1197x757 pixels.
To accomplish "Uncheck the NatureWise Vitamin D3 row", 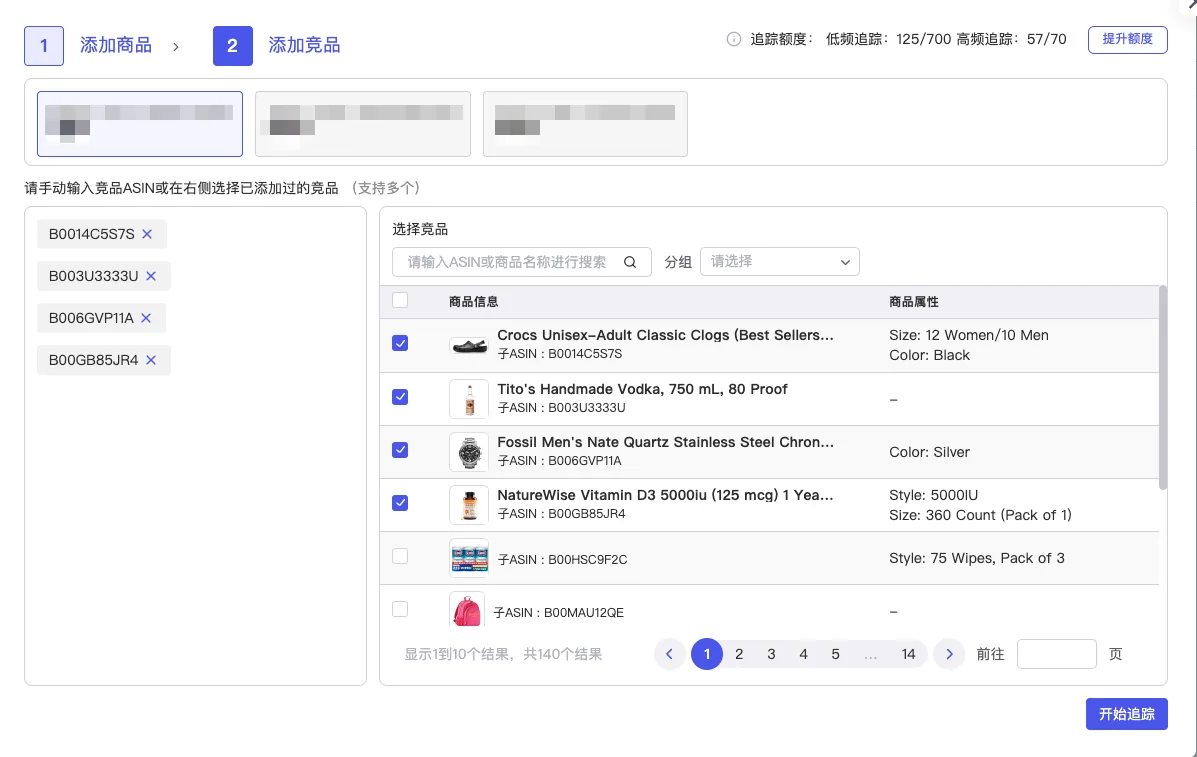I will click(x=400, y=503).
